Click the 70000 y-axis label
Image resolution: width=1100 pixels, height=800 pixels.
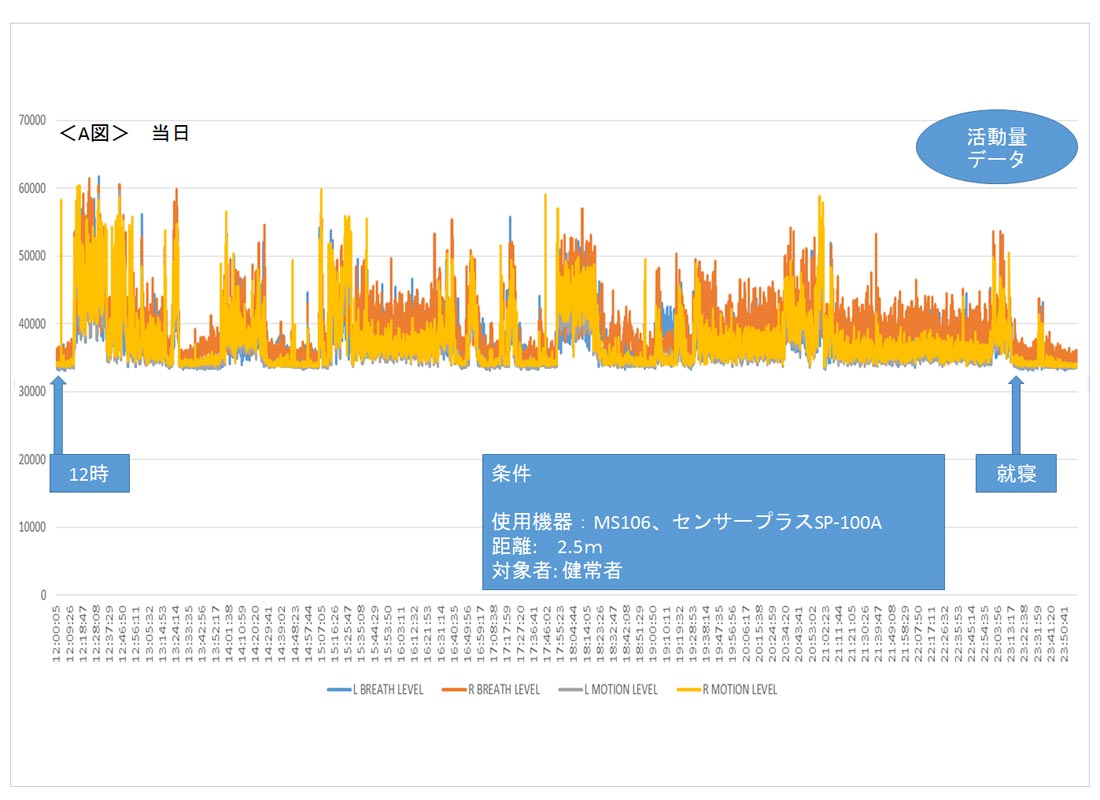pos(32,120)
